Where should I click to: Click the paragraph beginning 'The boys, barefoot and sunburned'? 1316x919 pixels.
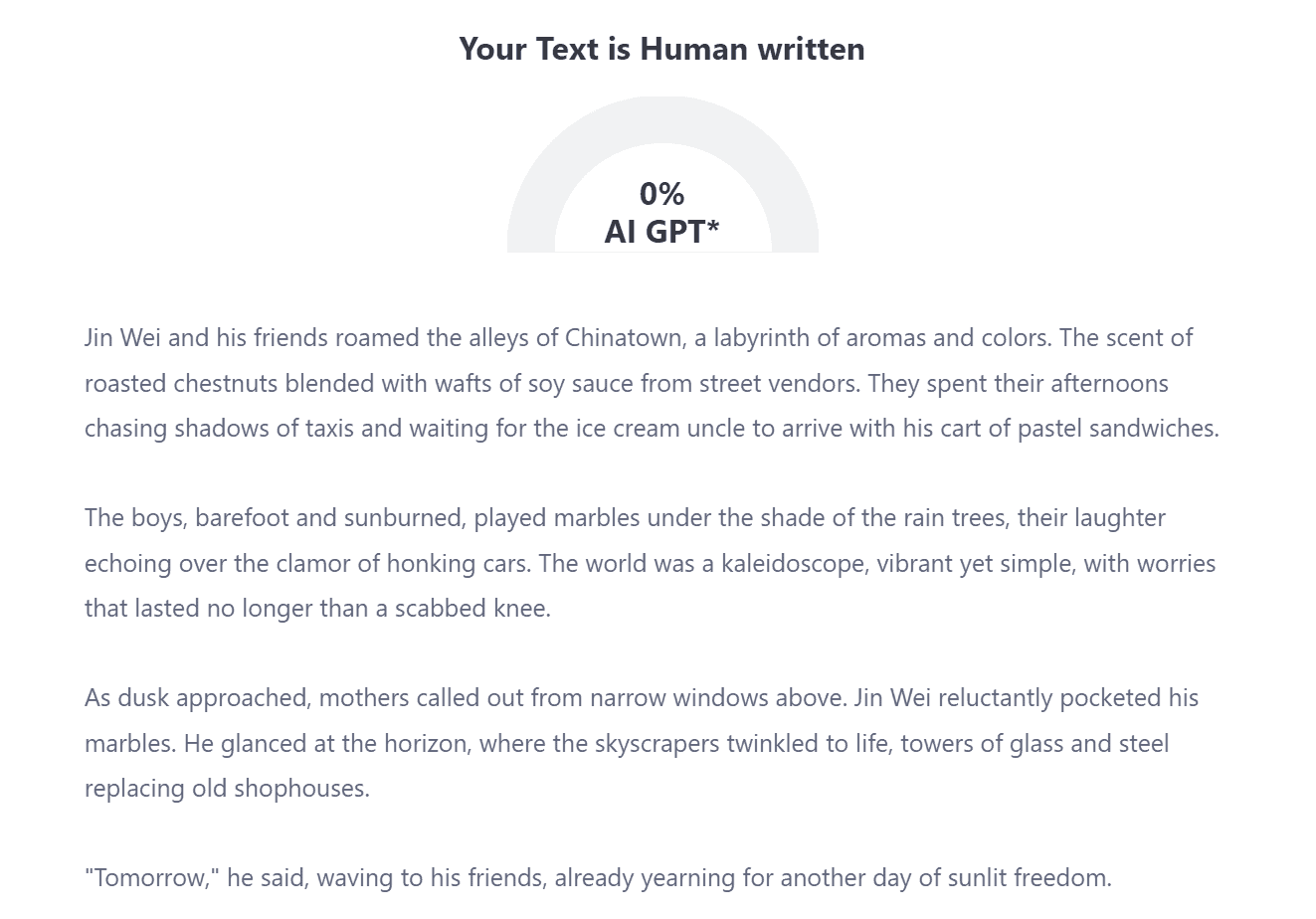tap(651, 563)
